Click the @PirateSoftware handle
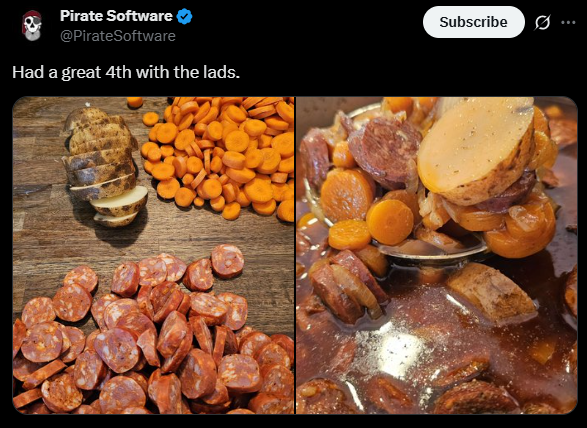The height and width of the screenshot is (428, 587). 118,36
